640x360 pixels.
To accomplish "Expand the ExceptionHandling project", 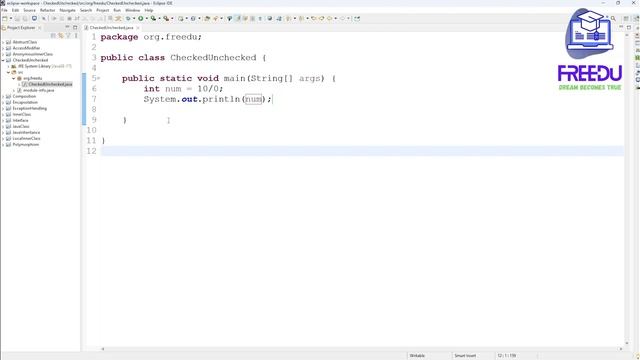I will (3, 108).
